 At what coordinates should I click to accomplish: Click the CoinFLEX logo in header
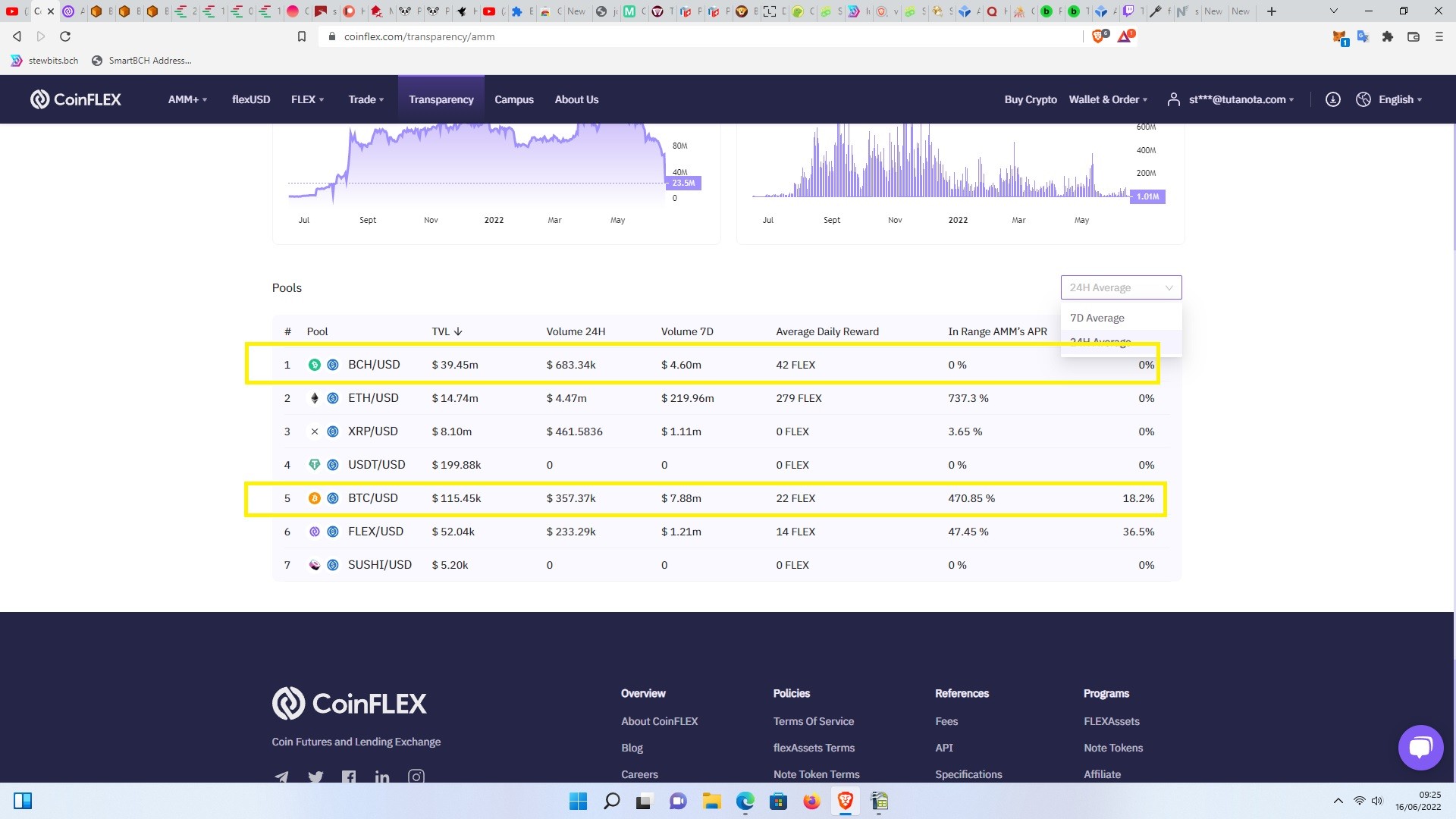(x=76, y=99)
